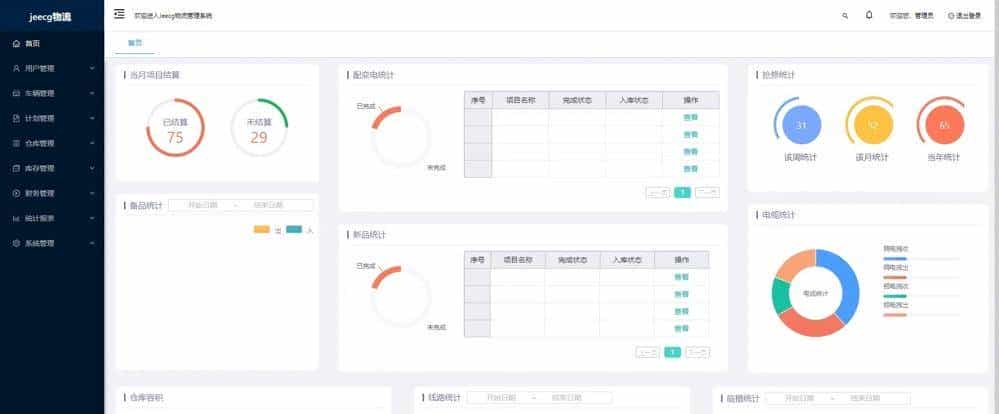This screenshot has width=999, height=414.
Task: Go to previous page in 新品统计 pager
Action: coord(647,352)
